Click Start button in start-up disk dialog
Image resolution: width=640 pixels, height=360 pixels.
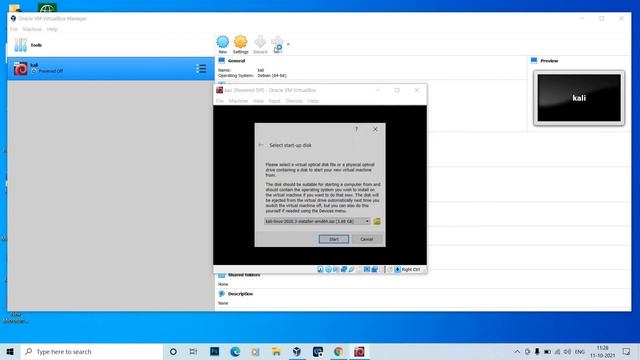(x=333, y=239)
